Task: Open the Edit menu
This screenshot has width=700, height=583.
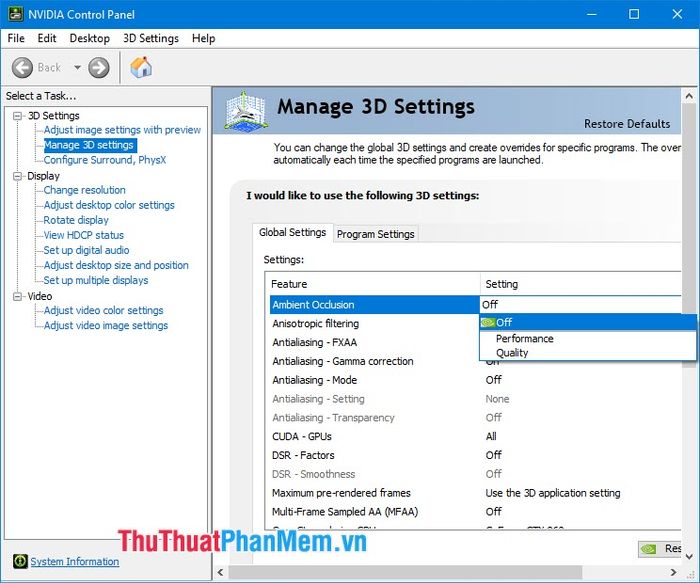Action: pos(47,38)
